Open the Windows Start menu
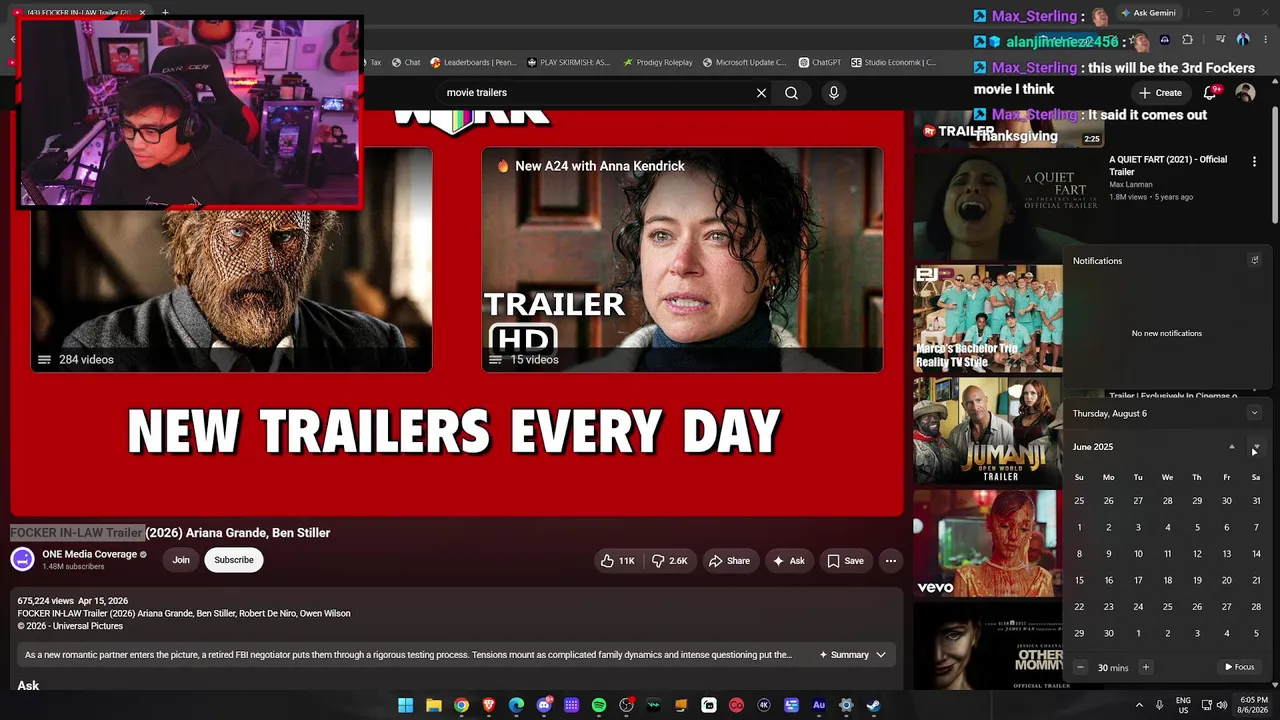Viewport: 1280px width, 720px height. [405, 705]
